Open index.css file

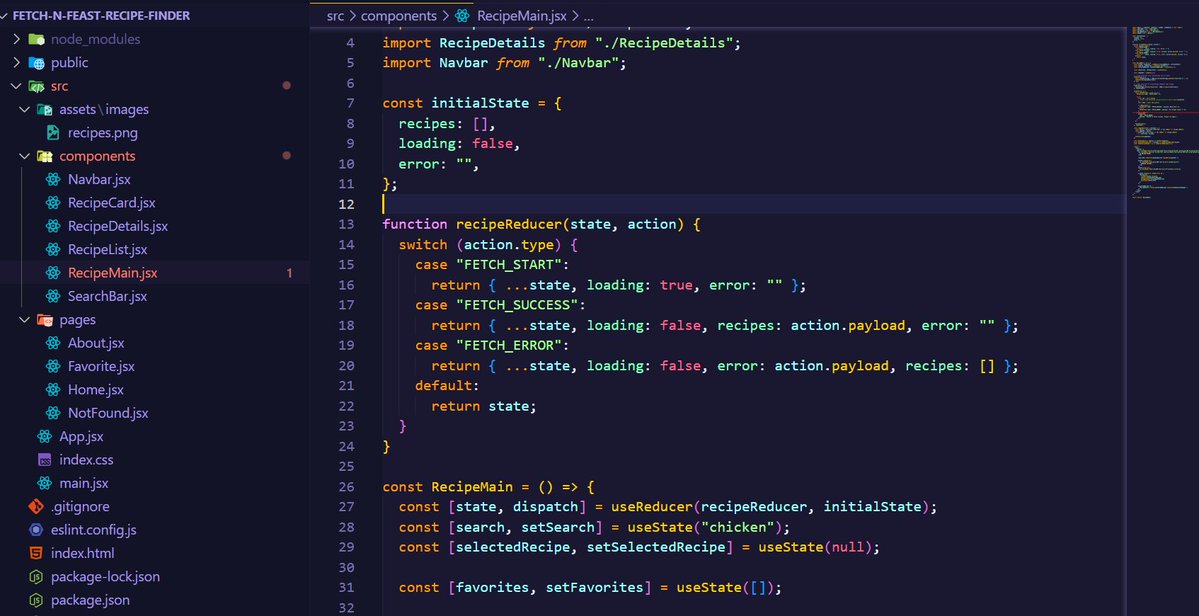86,460
